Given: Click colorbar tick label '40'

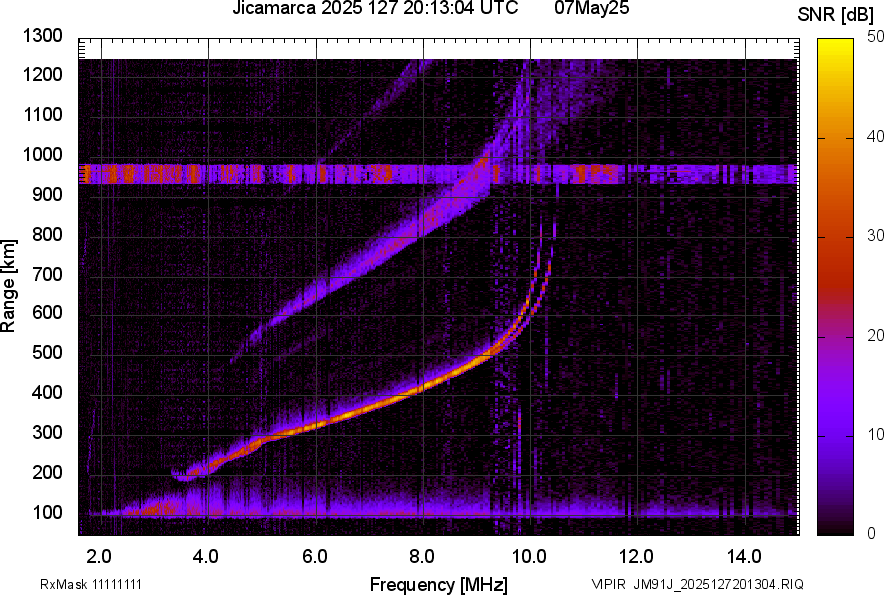Looking at the screenshot, I should pos(875,136).
